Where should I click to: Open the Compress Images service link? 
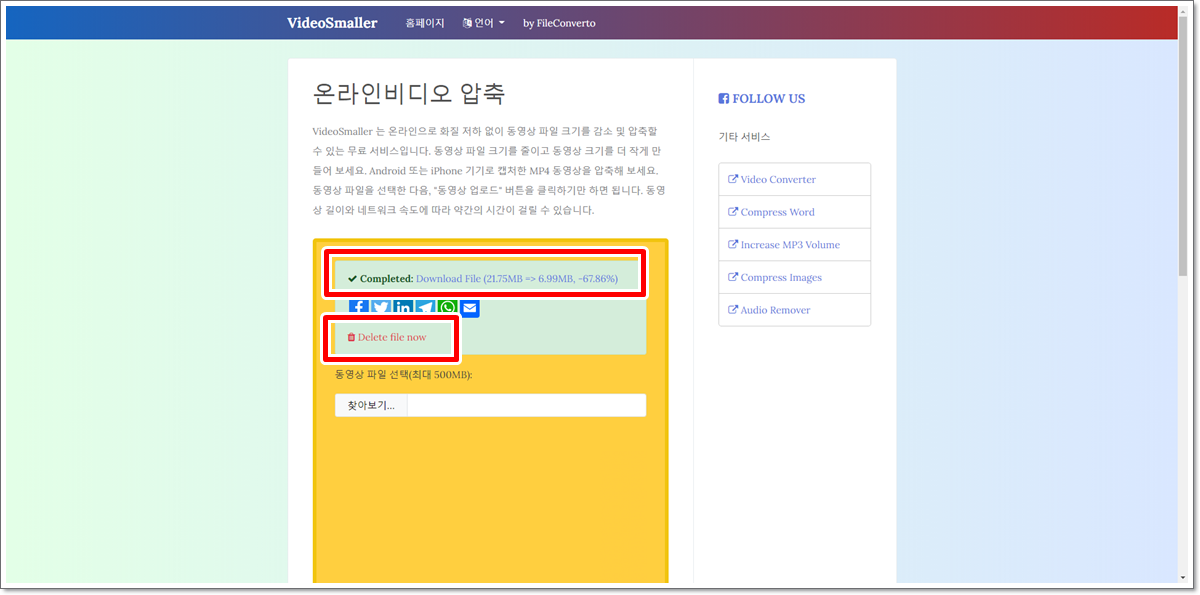(x=794, y=277)
